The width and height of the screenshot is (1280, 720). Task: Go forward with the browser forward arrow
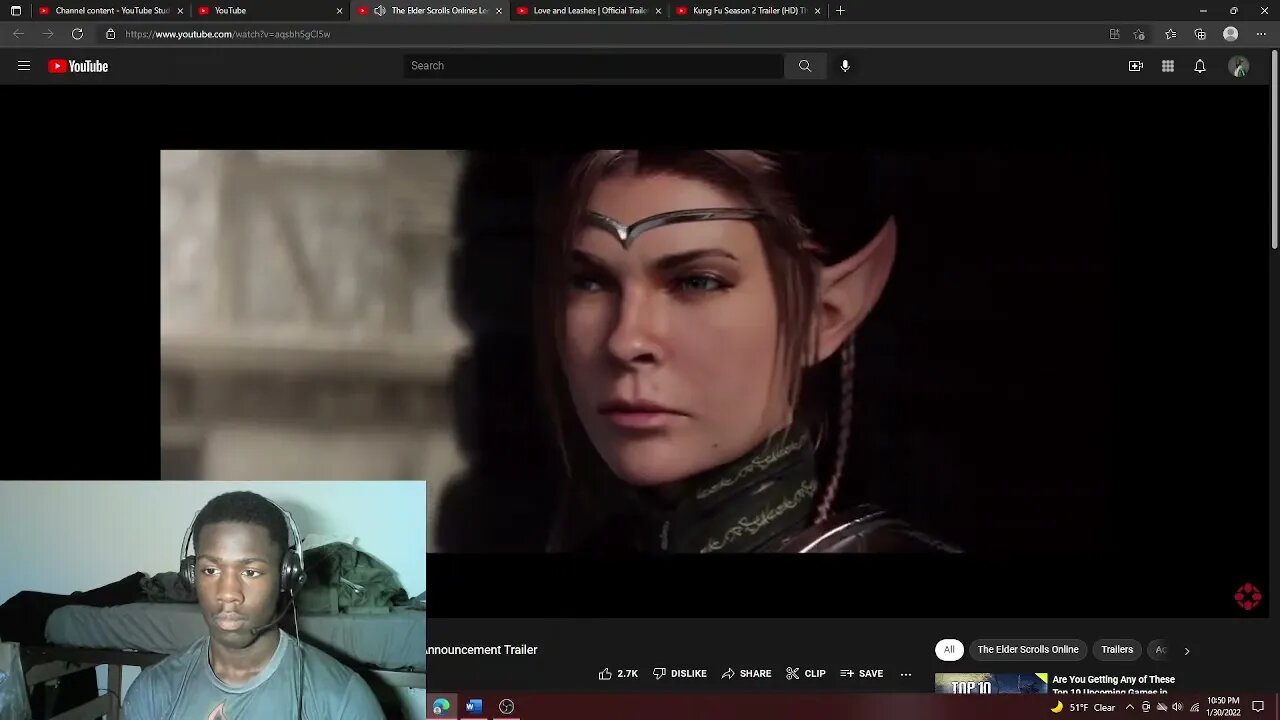[47, 34]
